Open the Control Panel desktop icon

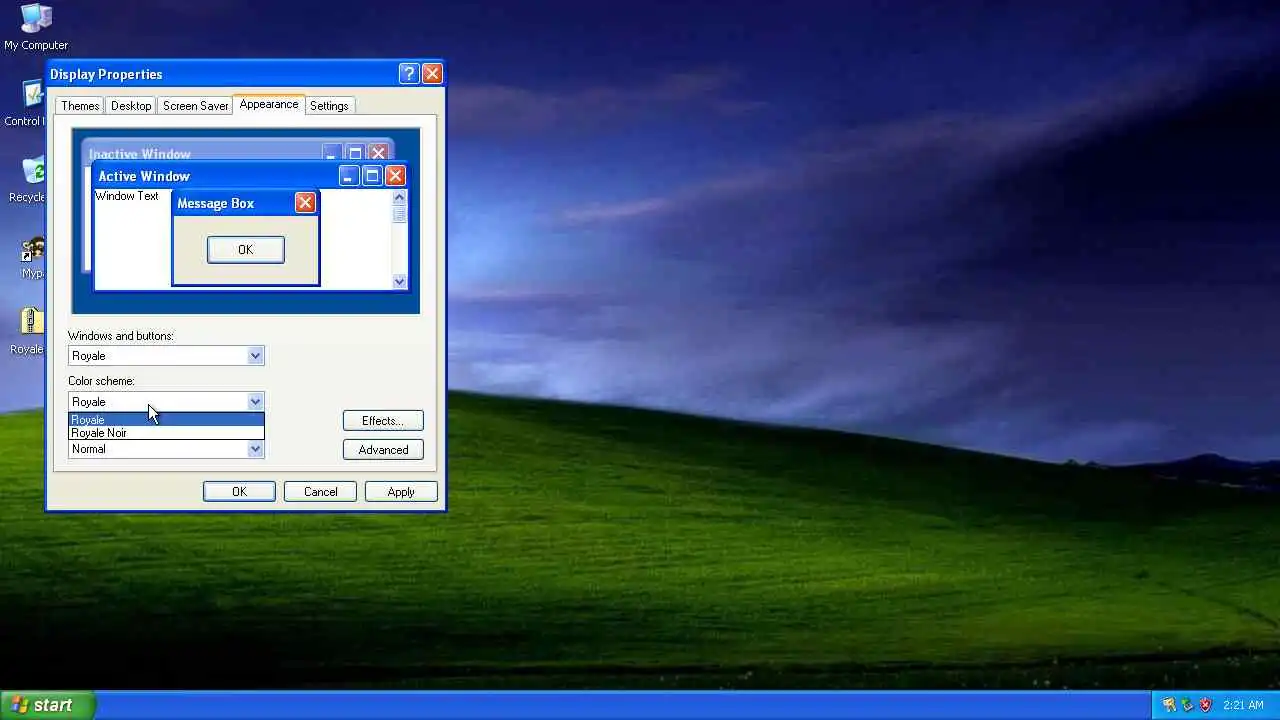[24, 103]
